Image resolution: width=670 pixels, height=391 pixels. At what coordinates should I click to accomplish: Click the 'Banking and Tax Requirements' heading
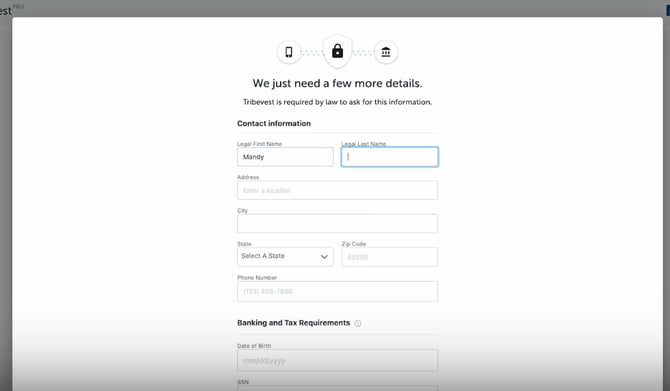(294, 323)
